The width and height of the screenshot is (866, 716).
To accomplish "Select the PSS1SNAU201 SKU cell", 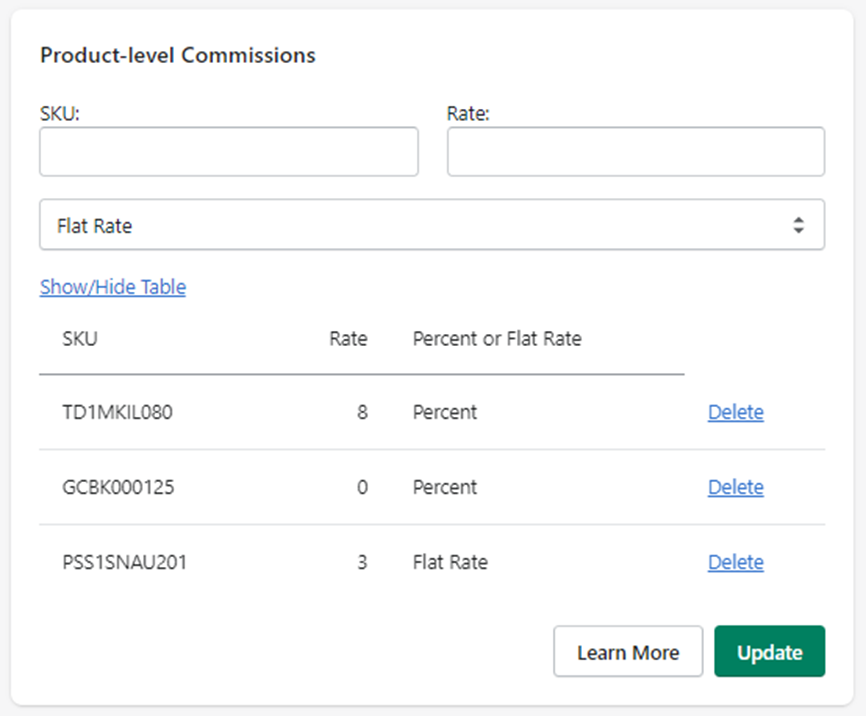I will [124, 562].
